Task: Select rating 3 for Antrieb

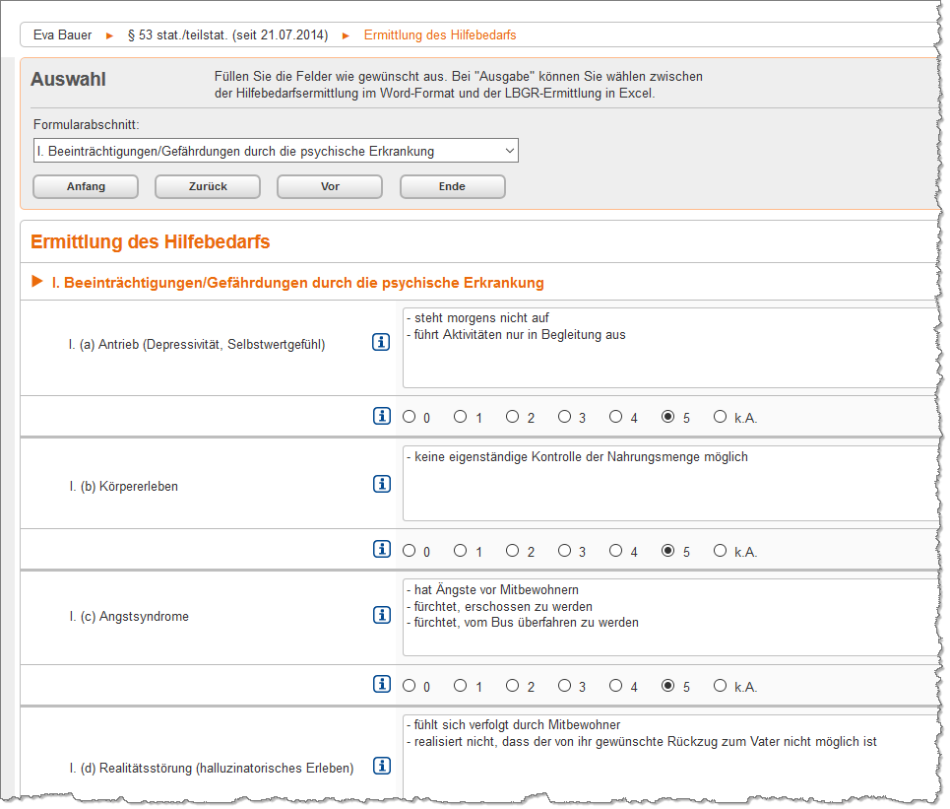Action: pos(564,417)
